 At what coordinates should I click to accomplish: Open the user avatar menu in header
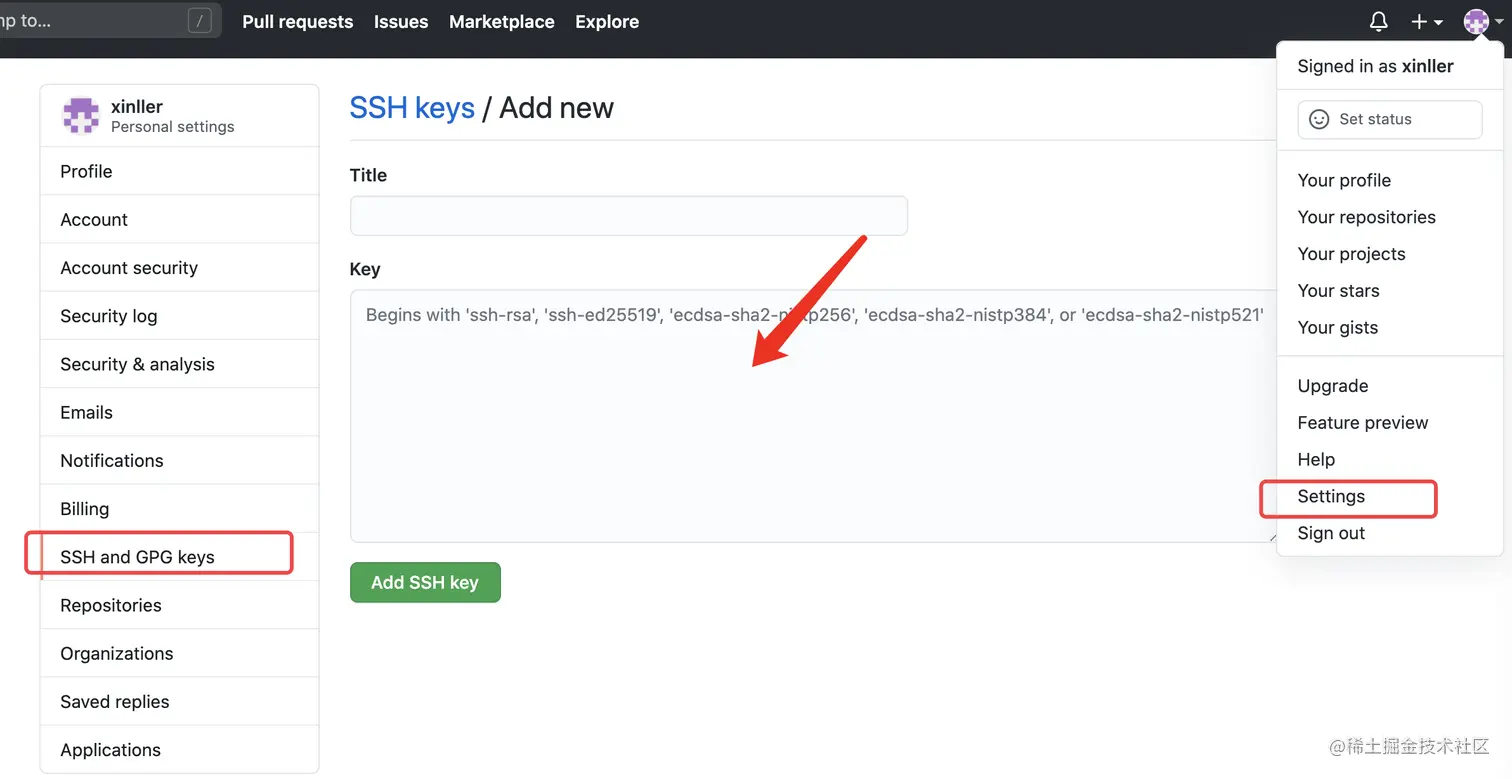coord(1482,21)
